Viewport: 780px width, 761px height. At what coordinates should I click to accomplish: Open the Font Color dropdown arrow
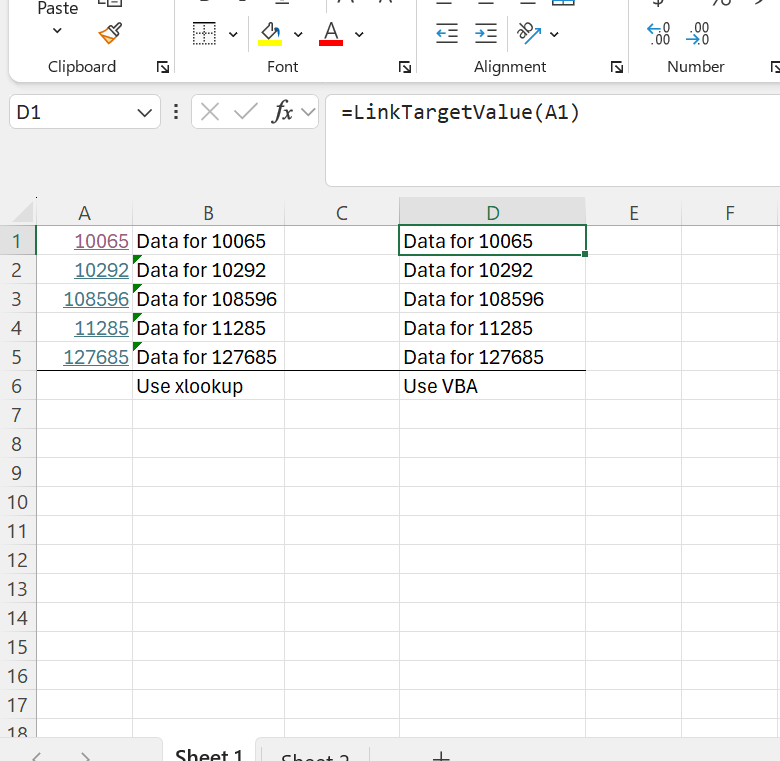359,34
